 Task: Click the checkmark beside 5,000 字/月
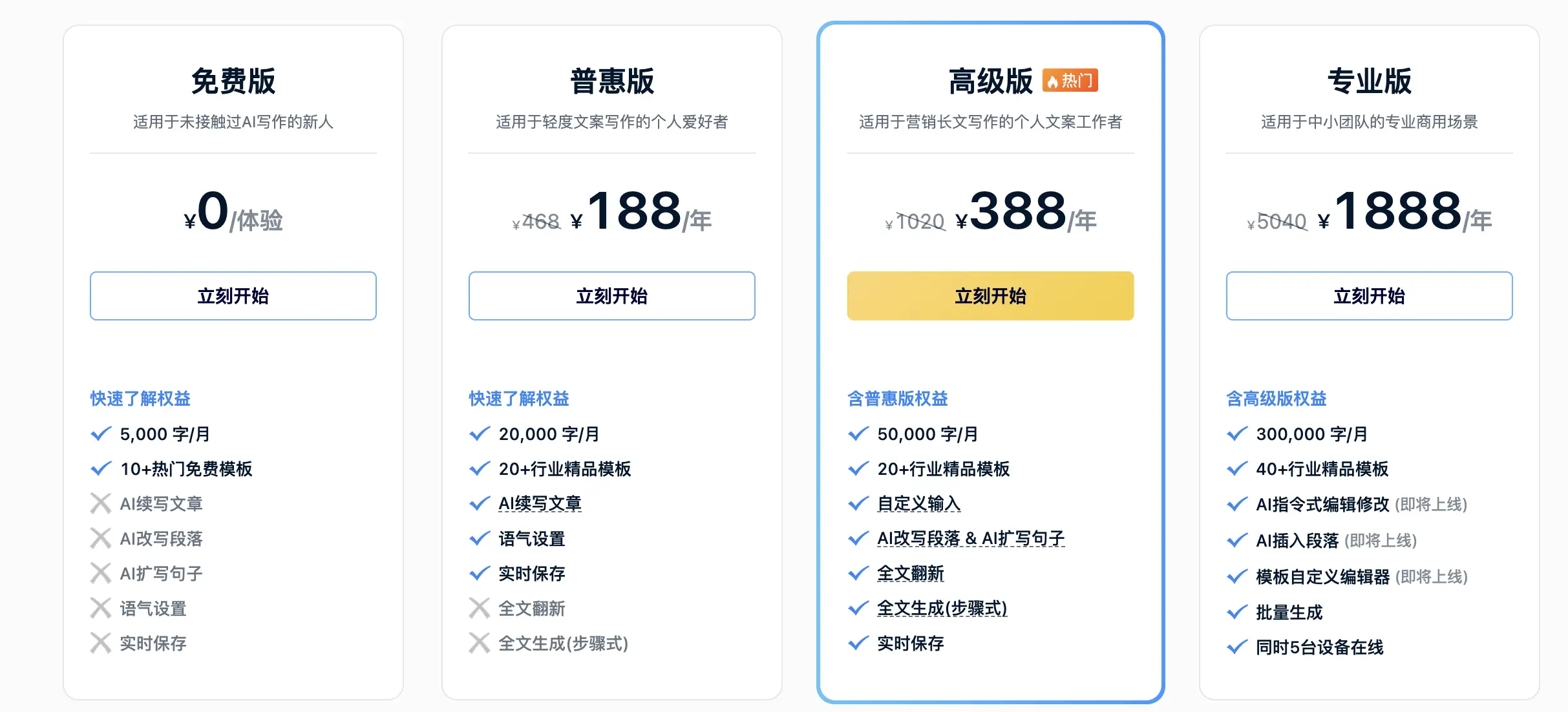tap(101, 434)
